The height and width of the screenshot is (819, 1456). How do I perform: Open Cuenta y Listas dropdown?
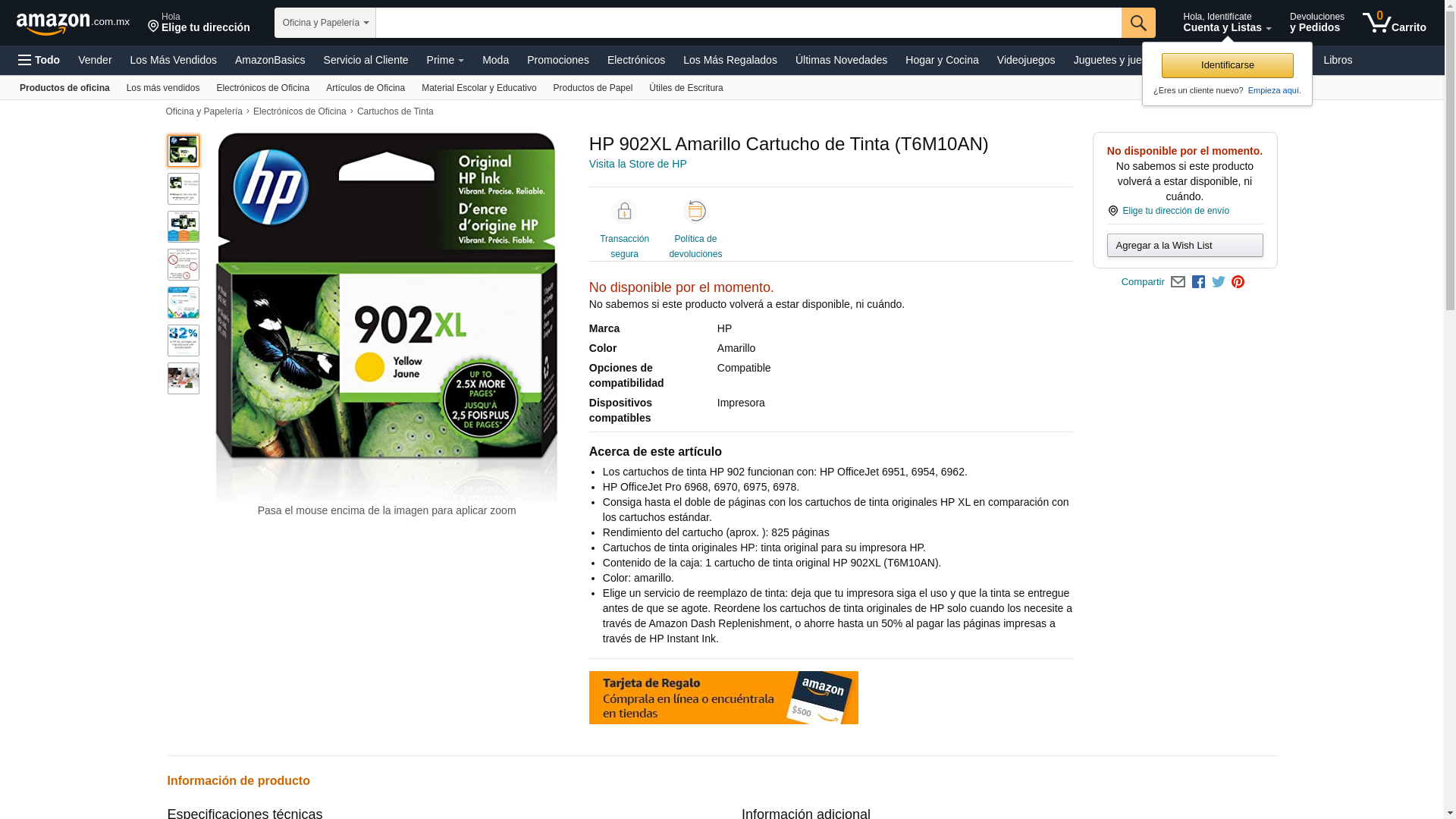tap(1227, 23)
